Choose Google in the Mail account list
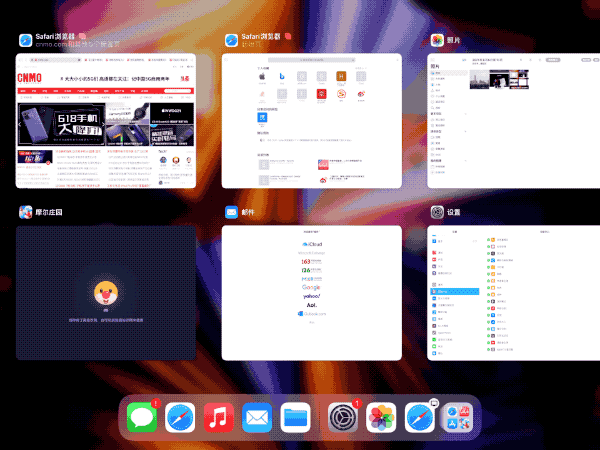Viewport: 600px width, 450px height. pos(311,287)
